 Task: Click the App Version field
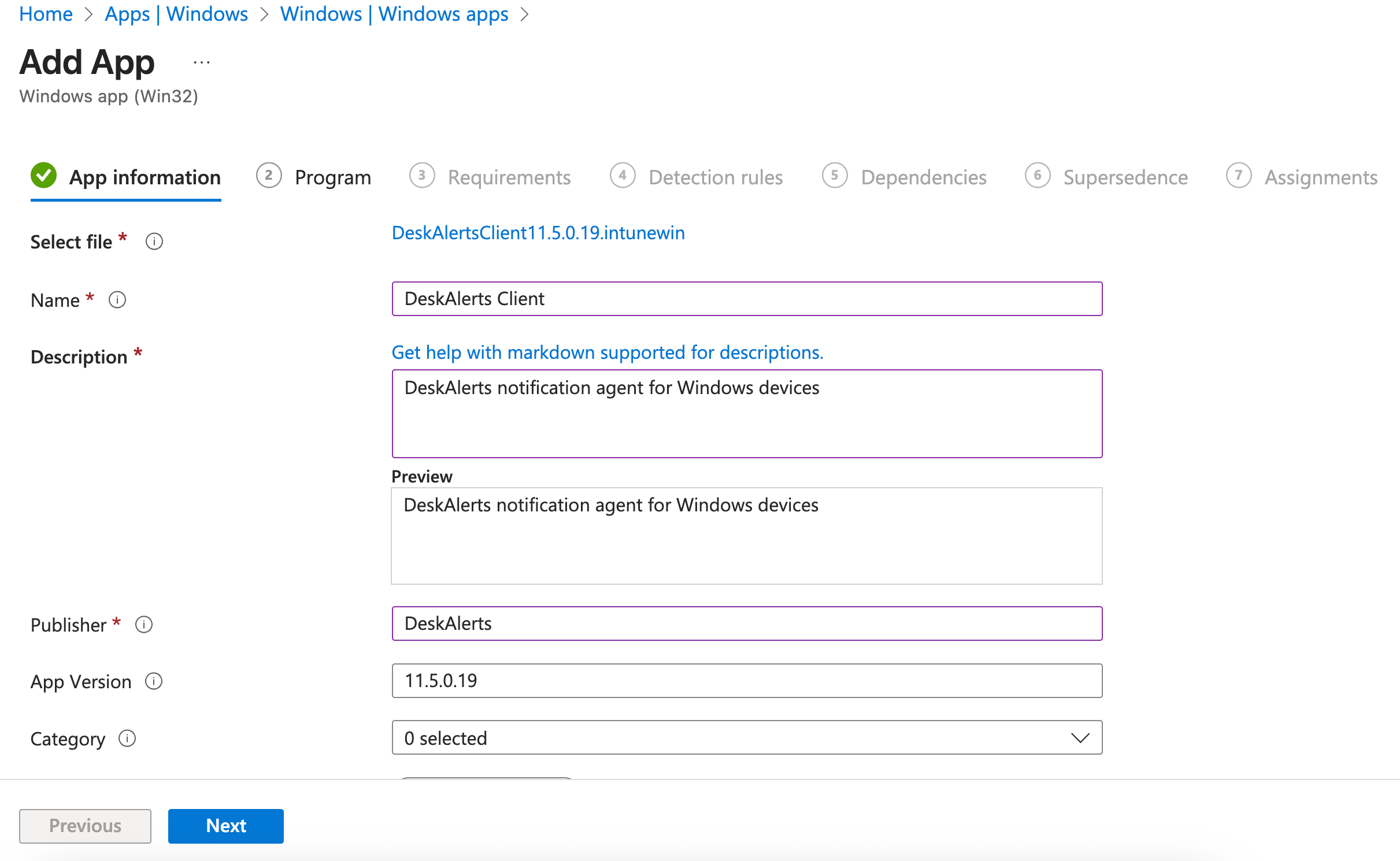(x=746, y=681)
